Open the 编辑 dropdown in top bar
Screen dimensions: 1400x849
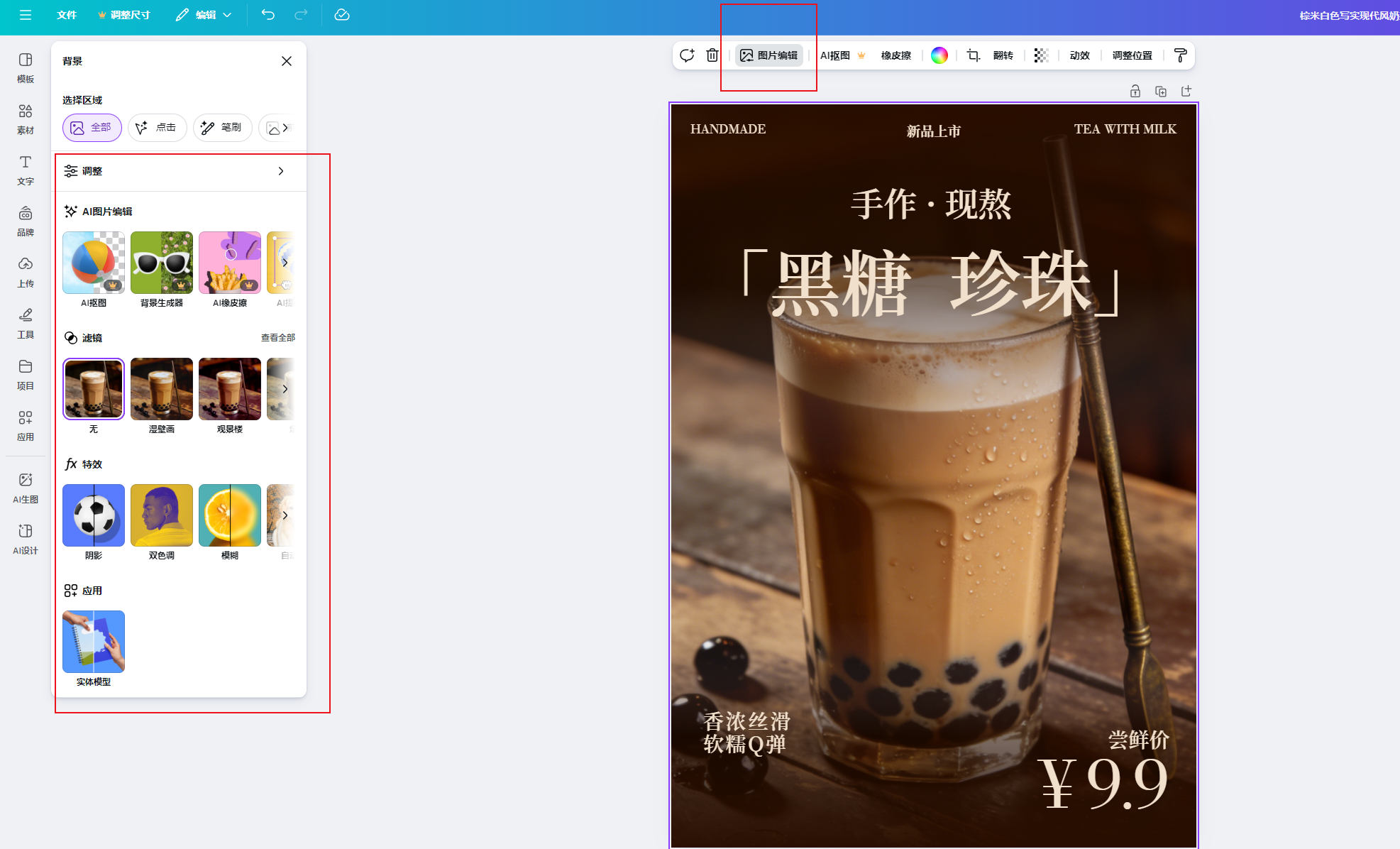(x=204, y=15)
